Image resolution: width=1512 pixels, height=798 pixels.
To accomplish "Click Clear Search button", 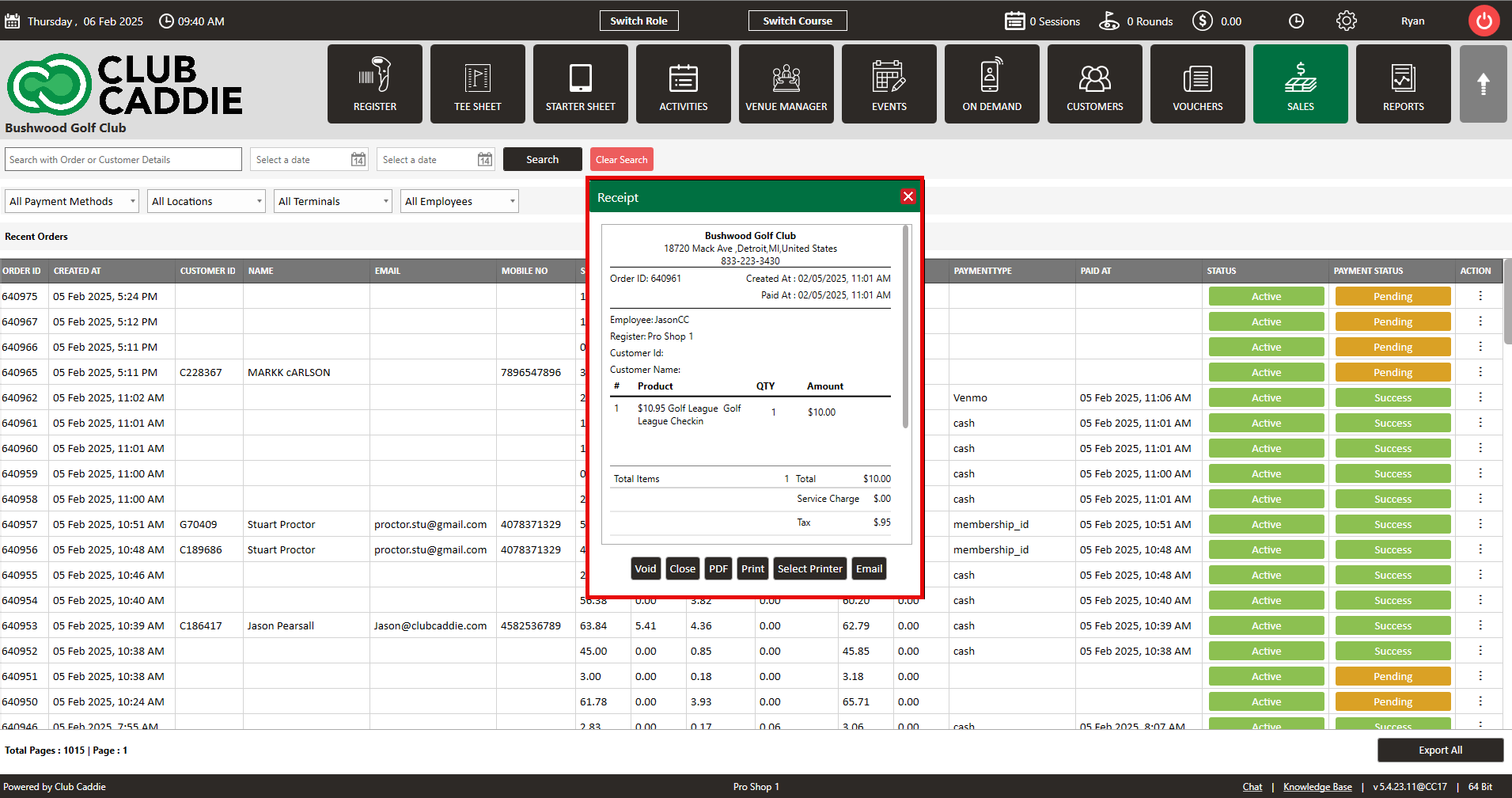I will (622, 159).
